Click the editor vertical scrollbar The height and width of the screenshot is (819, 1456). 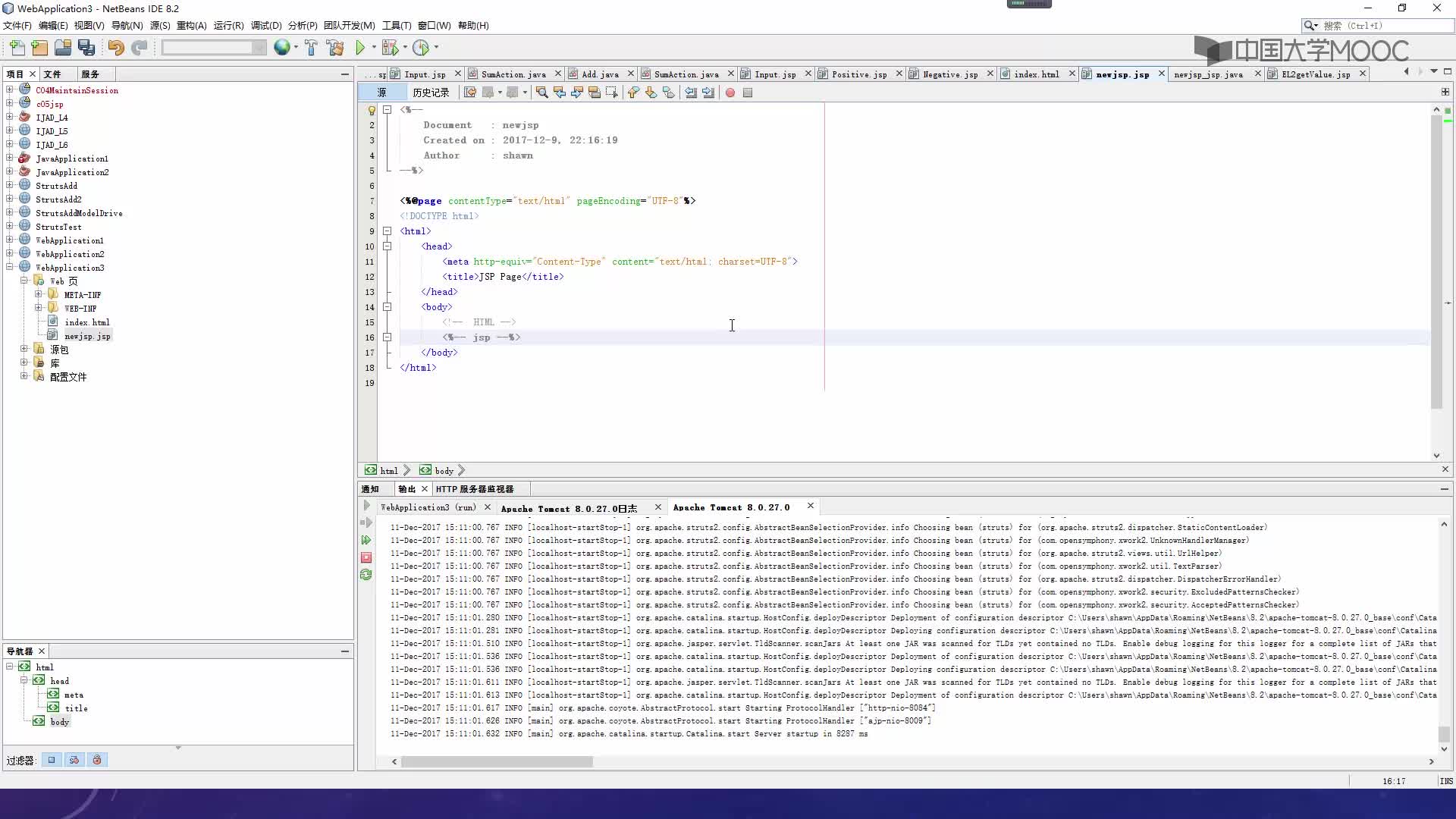pyautogui.click(x=1436, y=263)
